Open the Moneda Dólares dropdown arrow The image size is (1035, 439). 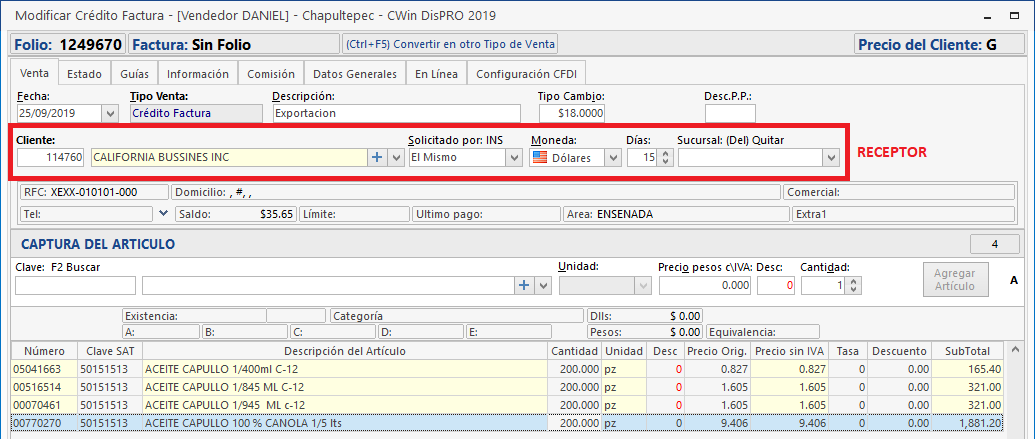[611, 158]
